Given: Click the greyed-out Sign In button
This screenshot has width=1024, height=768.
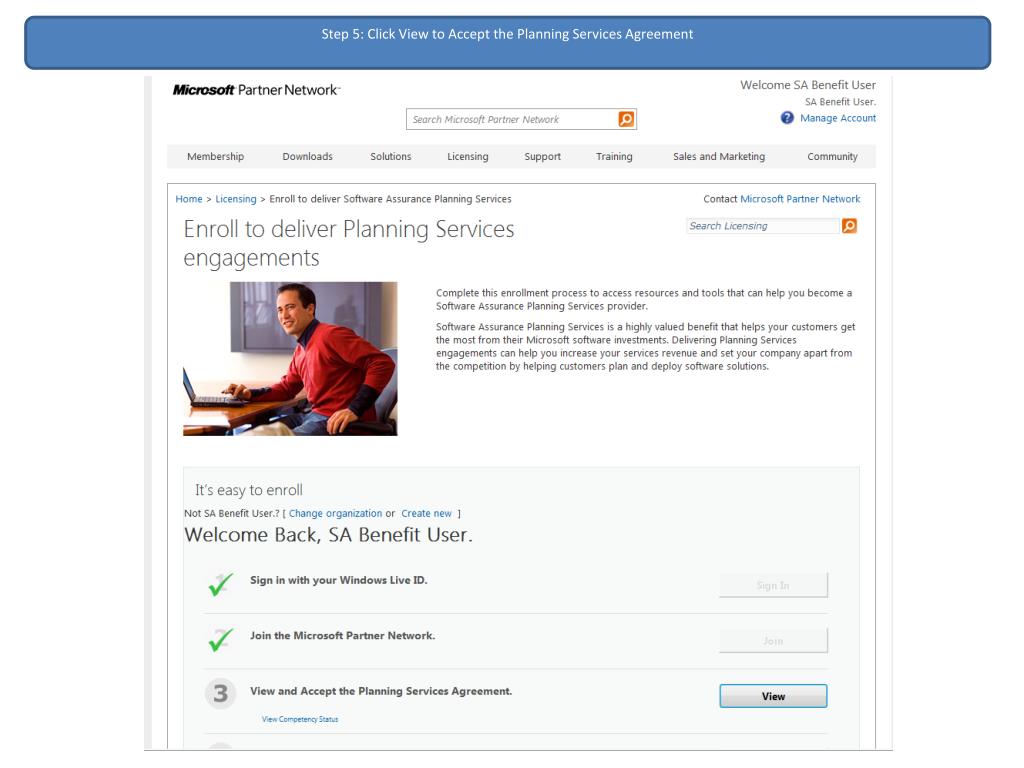Looking at the screenshot, I should (773, 585).
